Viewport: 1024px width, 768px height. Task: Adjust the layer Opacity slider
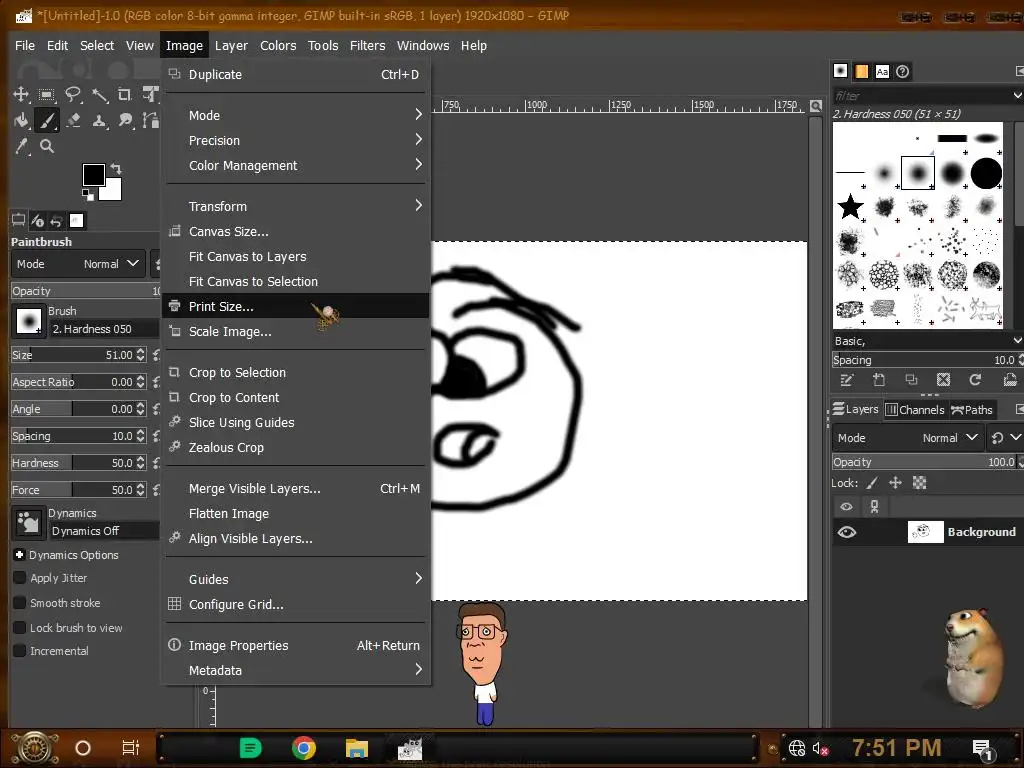tap(923, 462)
